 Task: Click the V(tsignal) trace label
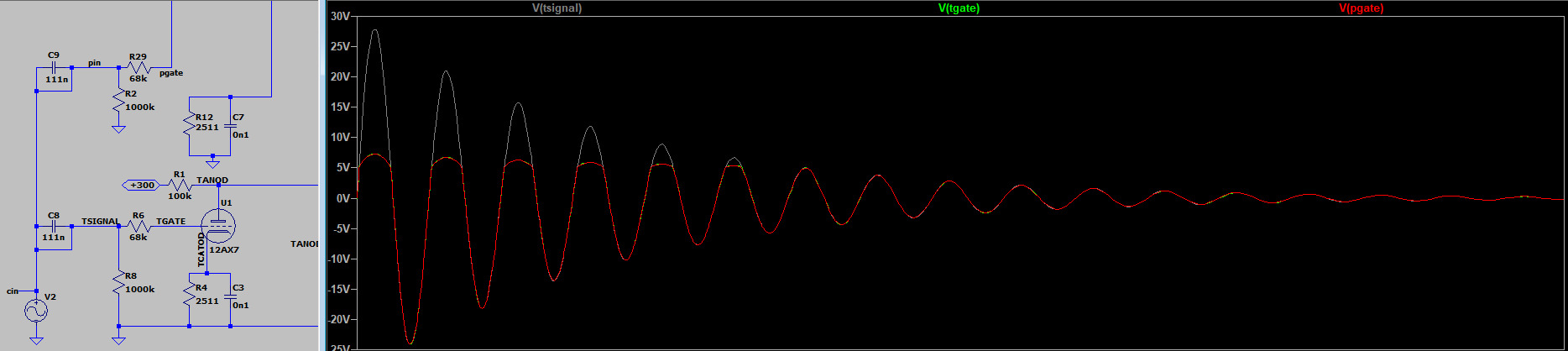pos(557,8)
